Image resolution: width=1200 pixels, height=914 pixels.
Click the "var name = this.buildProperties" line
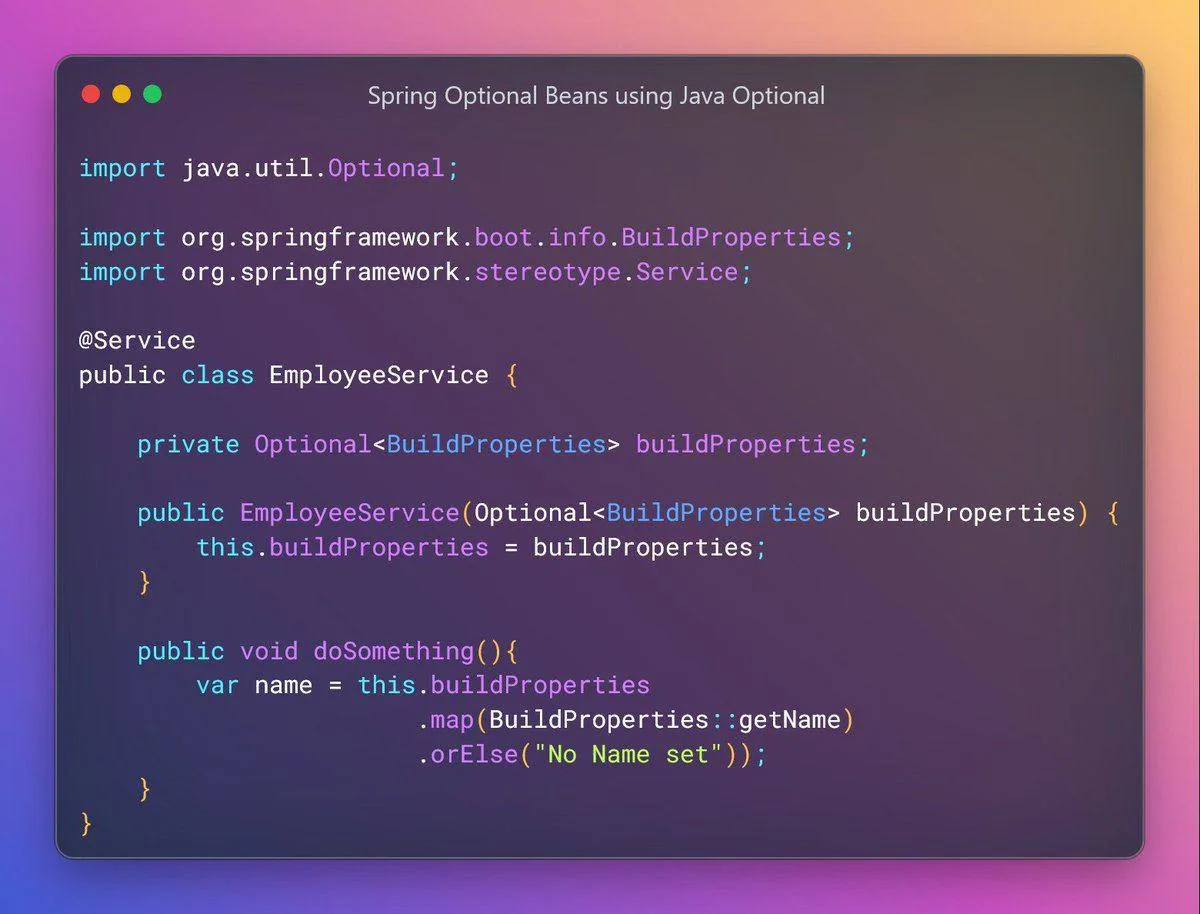tap(423, 686)
